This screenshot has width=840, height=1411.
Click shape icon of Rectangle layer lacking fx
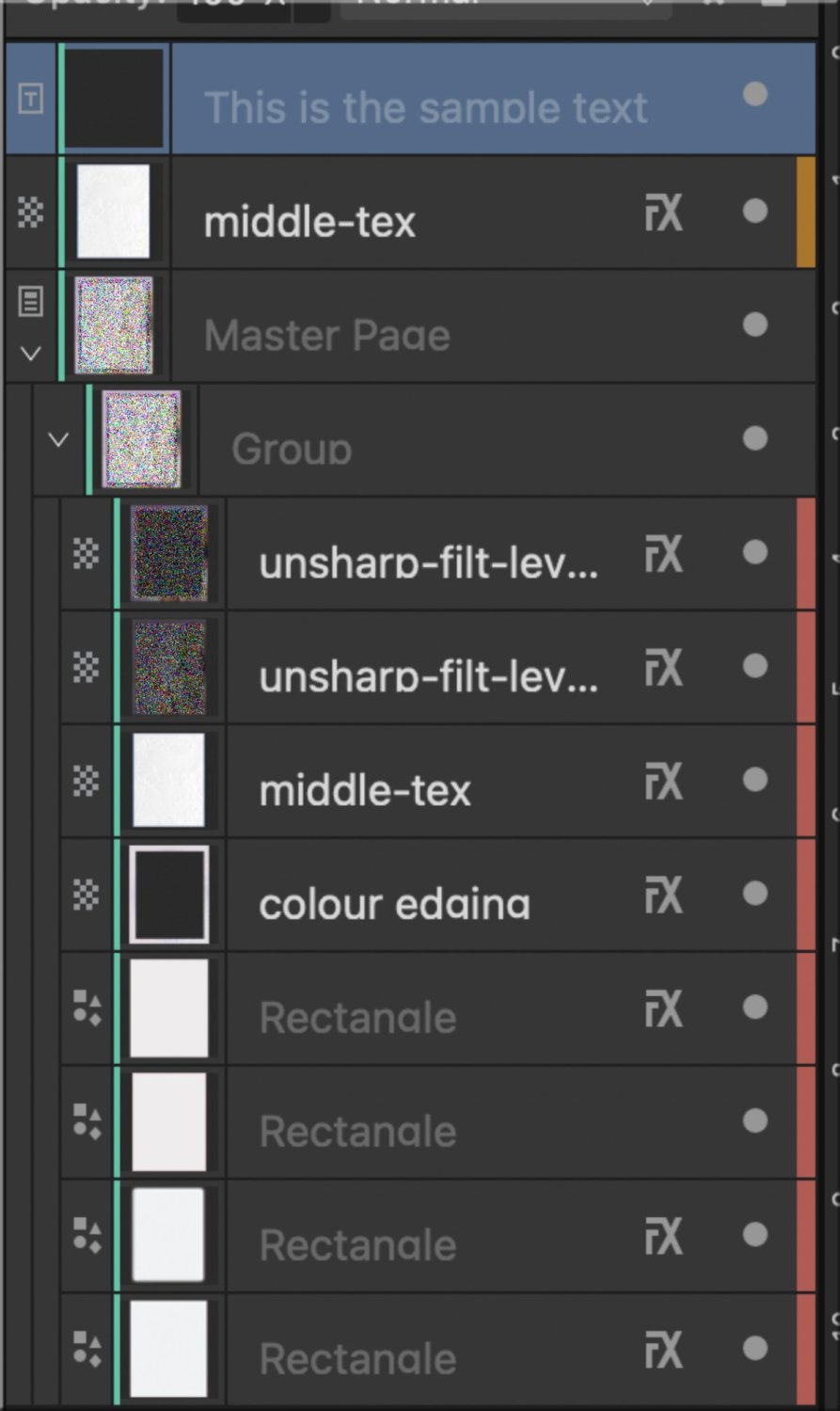(x=87, y=1121)
